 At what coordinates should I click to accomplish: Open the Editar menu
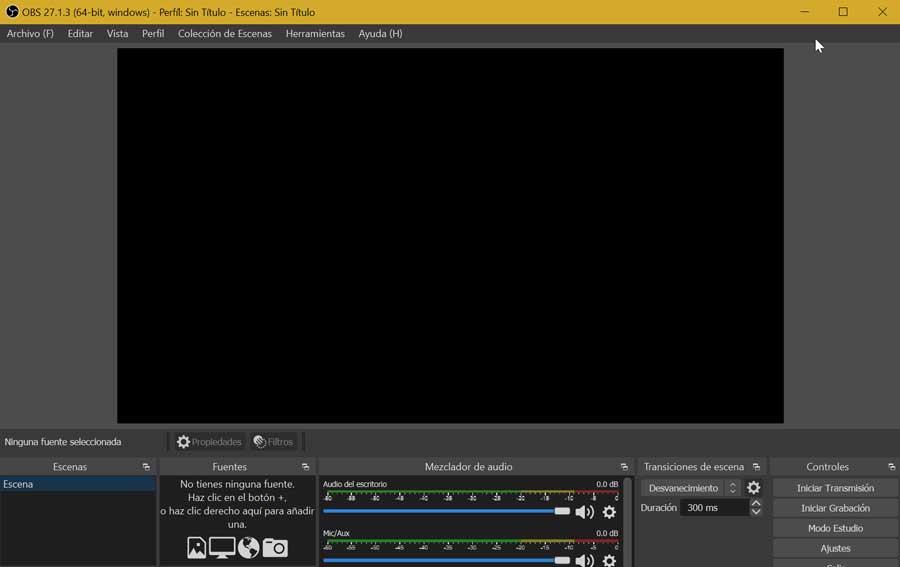[x=80, y=34]
